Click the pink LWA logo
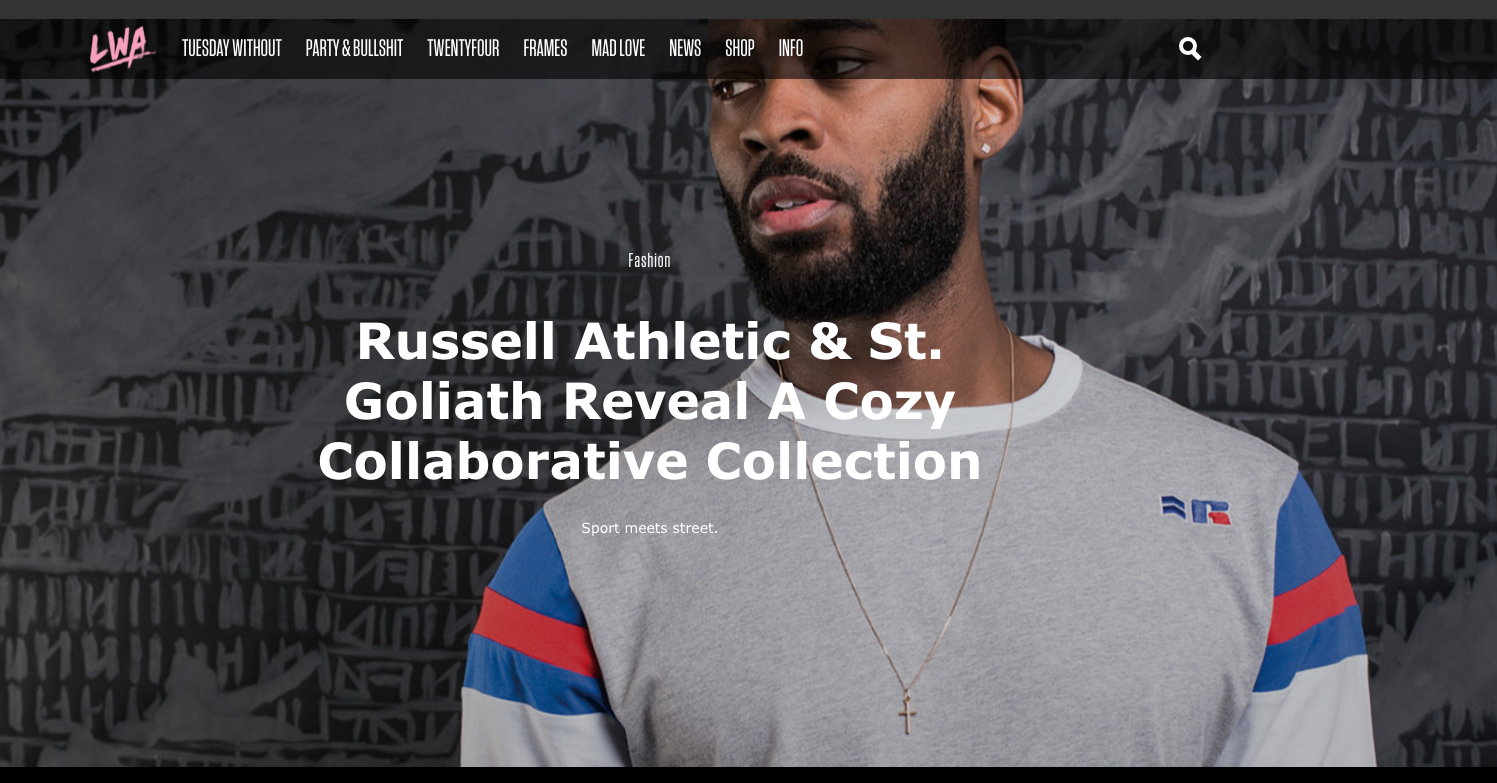The image size is (1497, 783). click(122, 48)
